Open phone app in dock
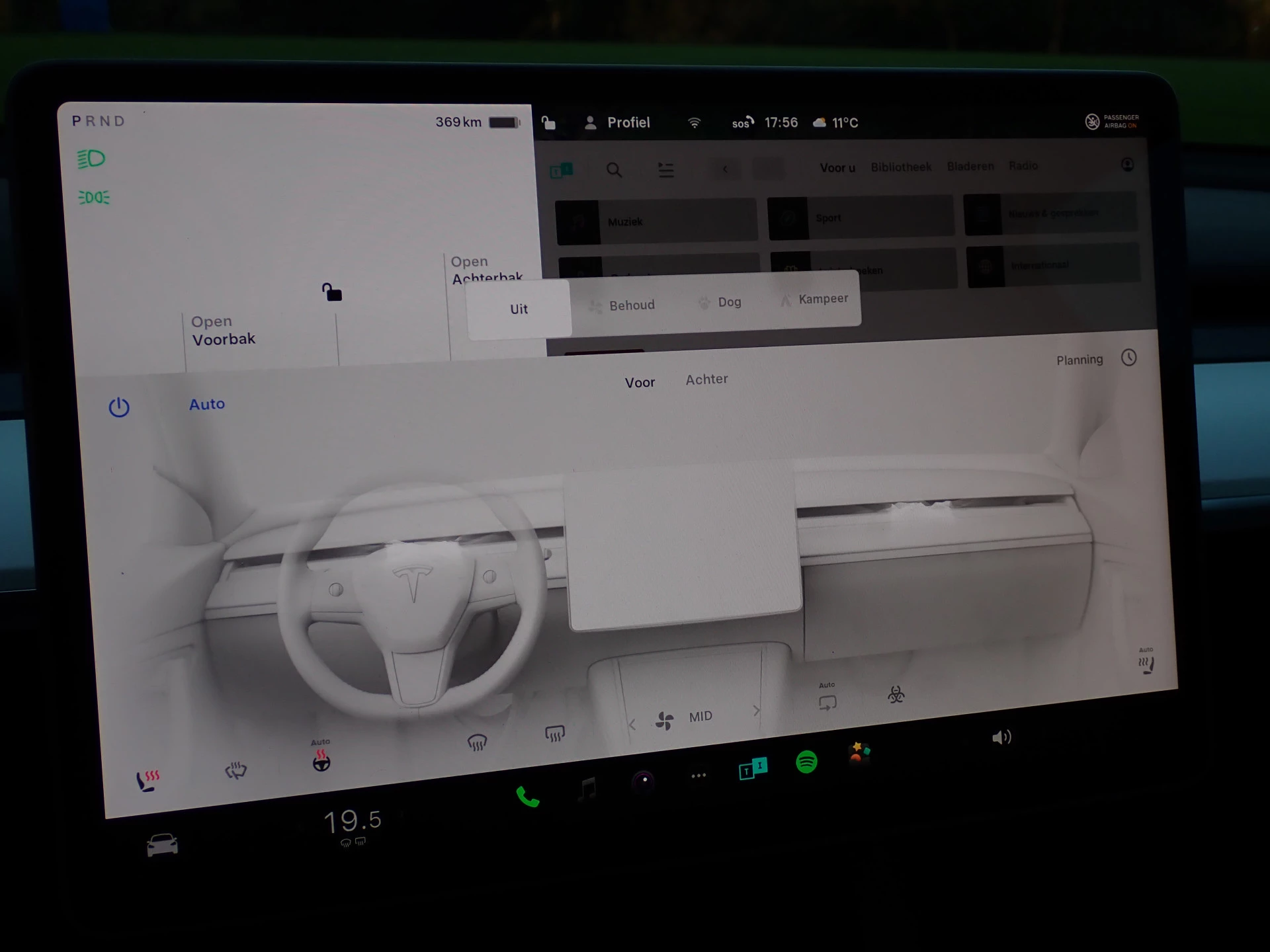Screen dimensions: 1270x952 (x=527, y=797)
